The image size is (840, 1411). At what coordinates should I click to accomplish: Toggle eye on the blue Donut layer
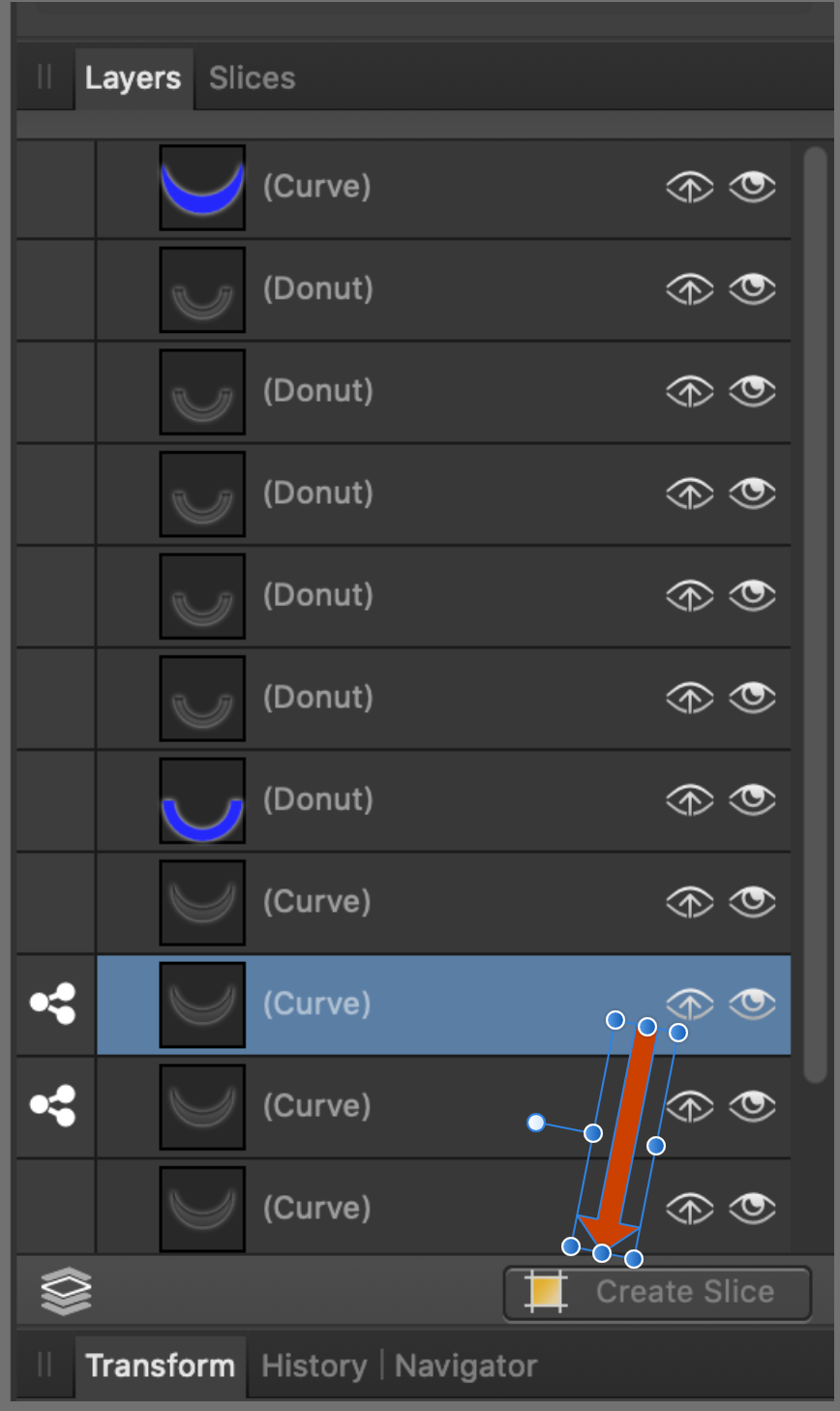coord(753,799)
